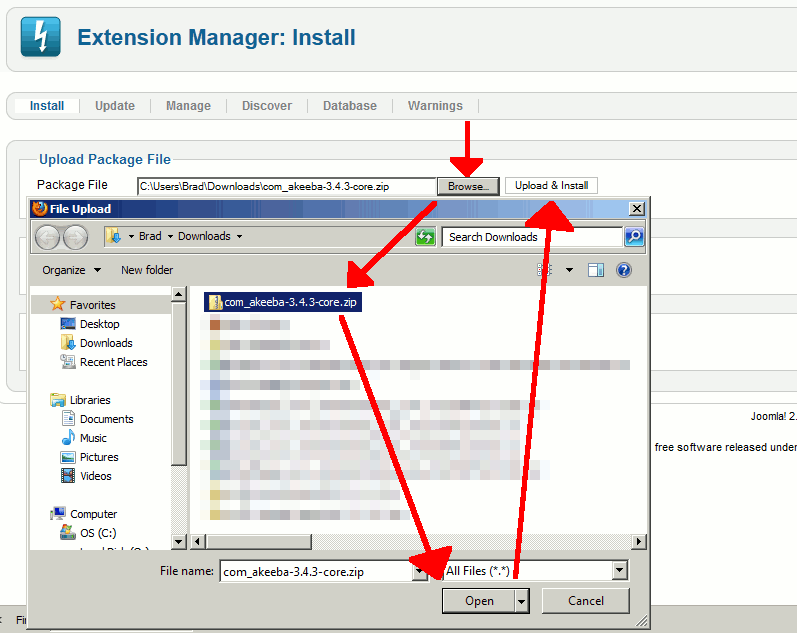This screenshot has width=797, height=633.
Task: Select com_akeeba-3.4.3-core.zip in the file list
Action: pos(283,302)
